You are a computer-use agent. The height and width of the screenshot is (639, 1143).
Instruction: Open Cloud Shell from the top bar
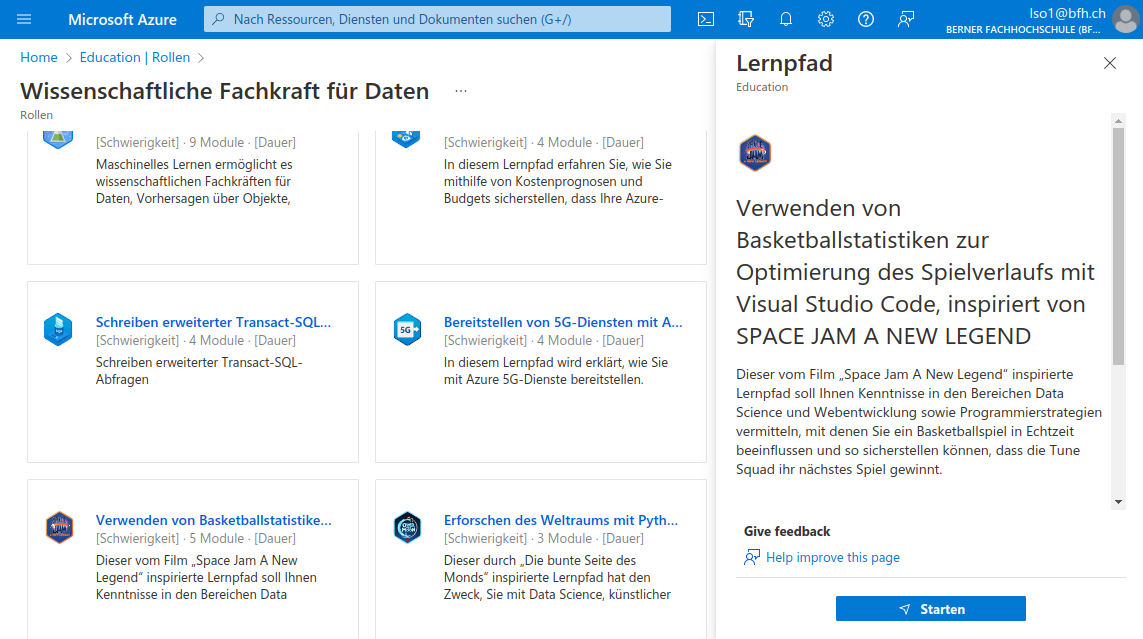706,19
